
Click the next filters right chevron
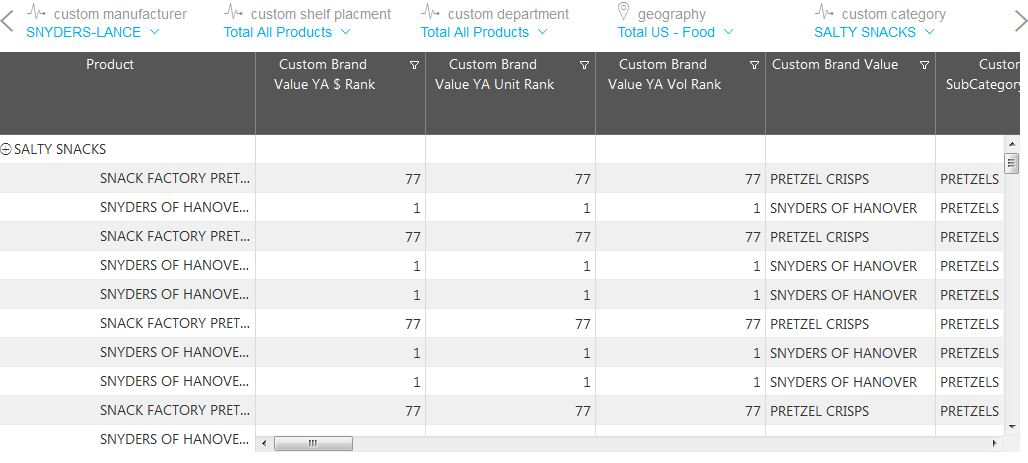tap(1020, 22)
